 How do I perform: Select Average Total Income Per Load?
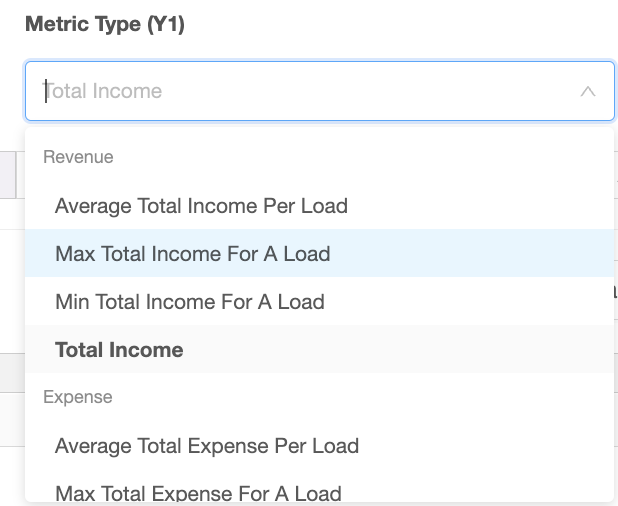[x=320, y=206]
